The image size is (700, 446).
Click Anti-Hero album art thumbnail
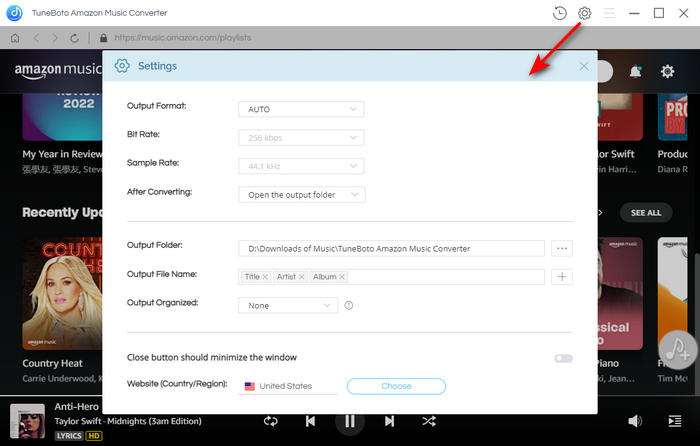click(x=28, y=421)
